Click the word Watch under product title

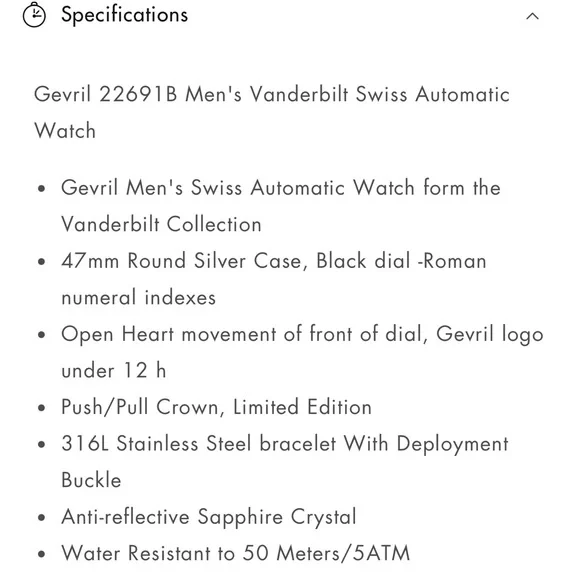65,131
